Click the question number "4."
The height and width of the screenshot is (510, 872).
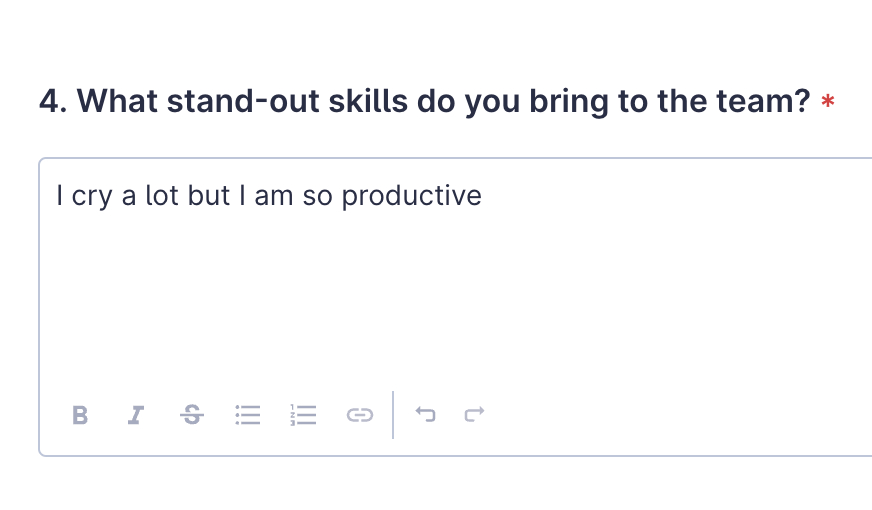[x=53, y=101]
